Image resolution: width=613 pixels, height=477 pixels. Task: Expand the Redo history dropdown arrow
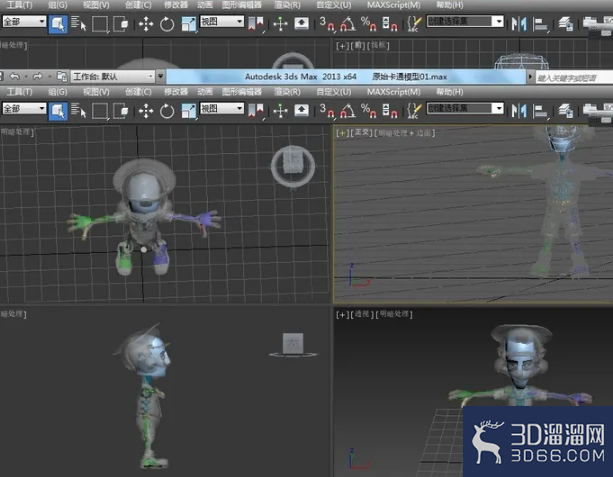click(49, 76)
